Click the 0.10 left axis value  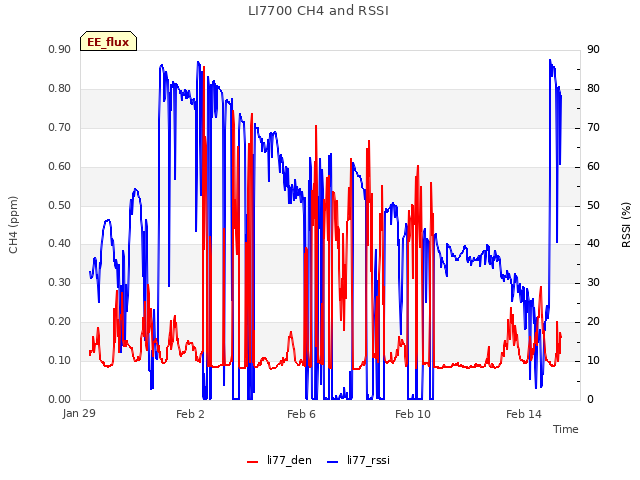60,360
